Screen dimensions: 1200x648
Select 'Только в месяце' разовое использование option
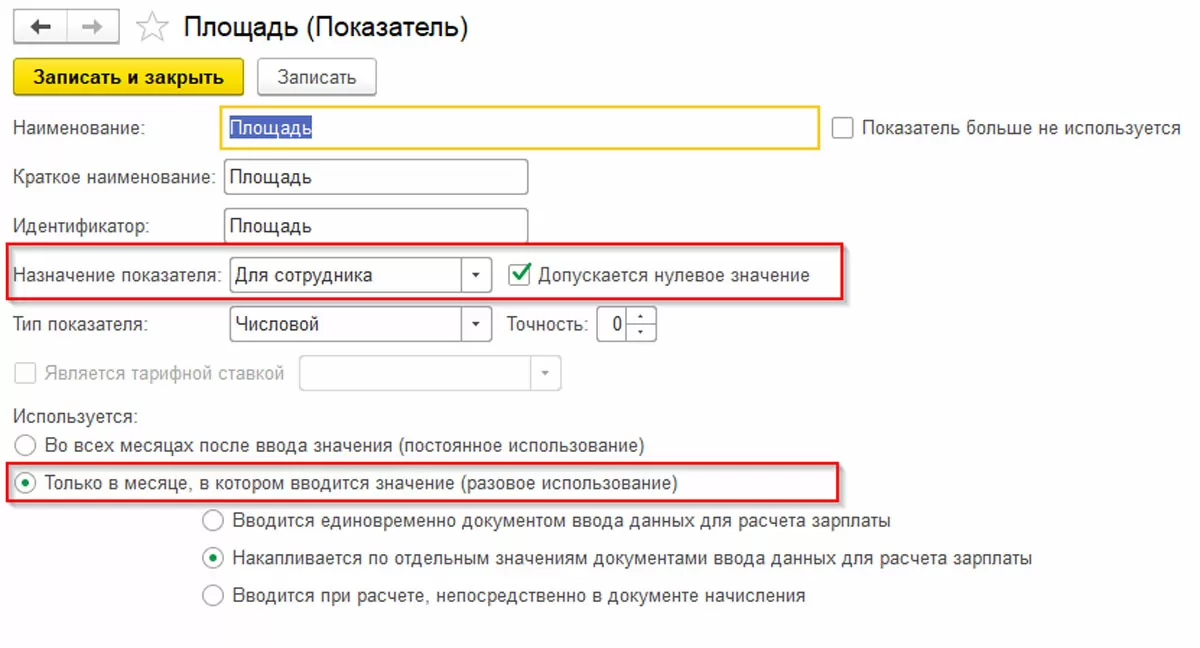tap(26, 483)
